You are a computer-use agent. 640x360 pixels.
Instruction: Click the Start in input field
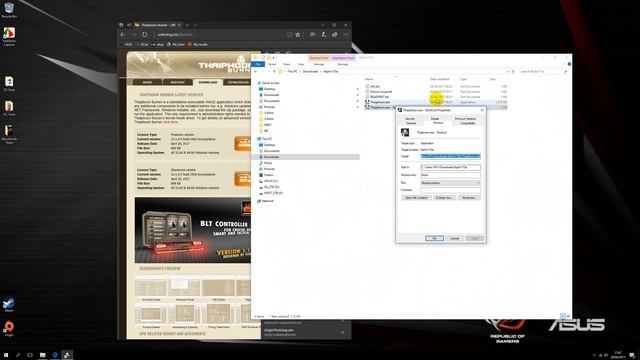point(451,167)
